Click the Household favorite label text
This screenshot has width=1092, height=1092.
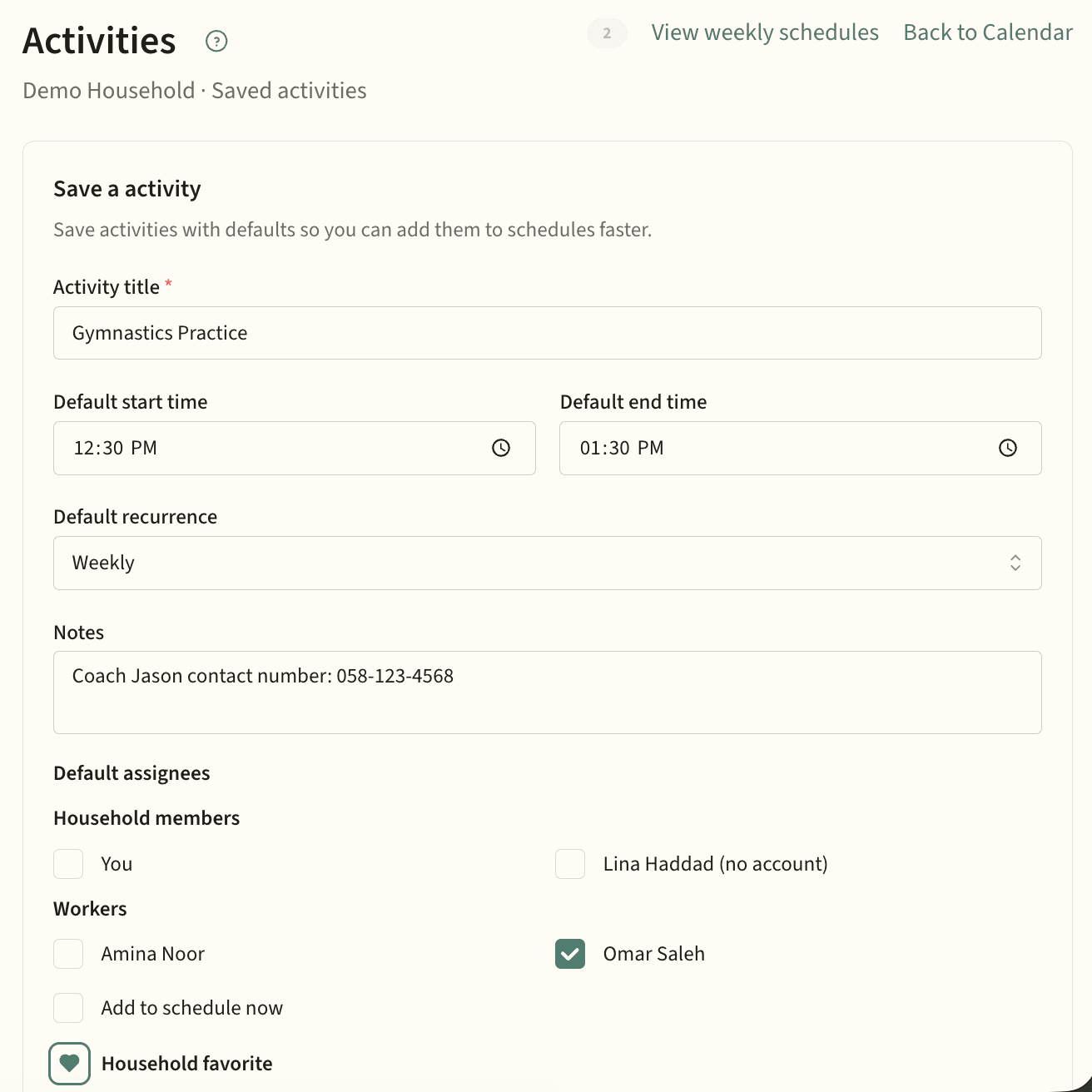coord(186,1064)
